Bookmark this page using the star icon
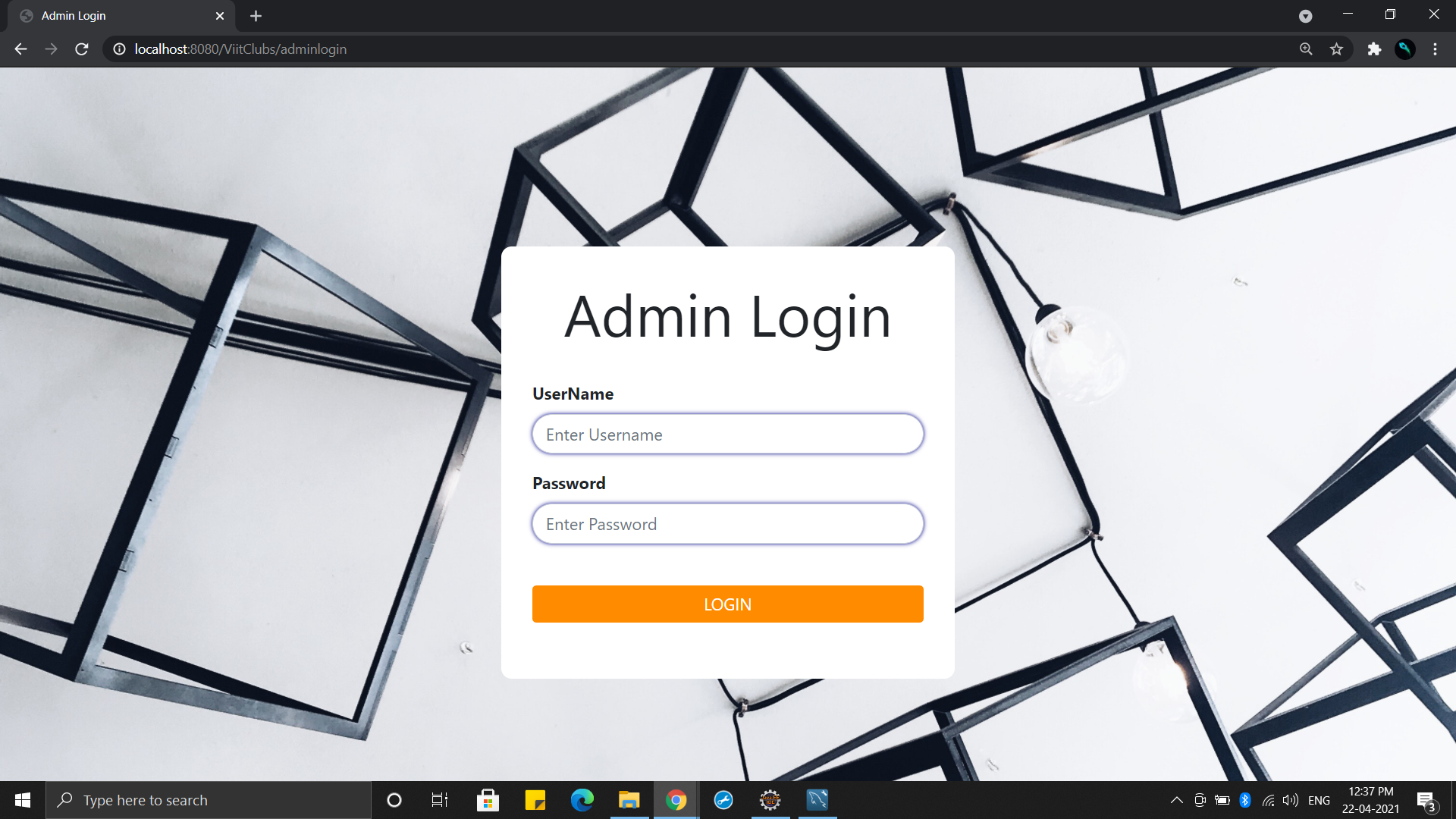 pos(1336,49)
